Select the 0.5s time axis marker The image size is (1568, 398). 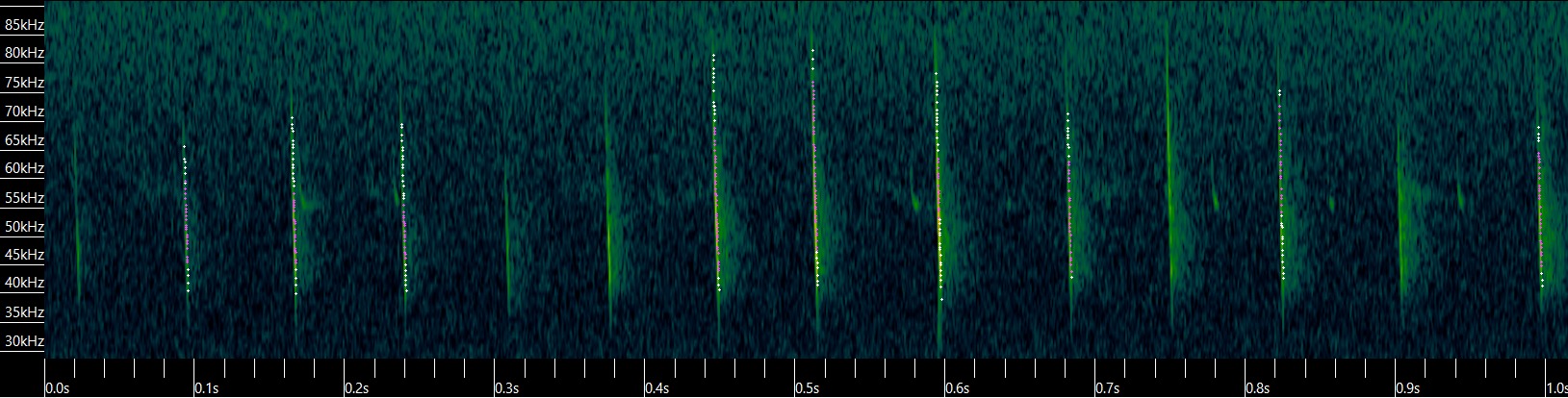(808, 388)
